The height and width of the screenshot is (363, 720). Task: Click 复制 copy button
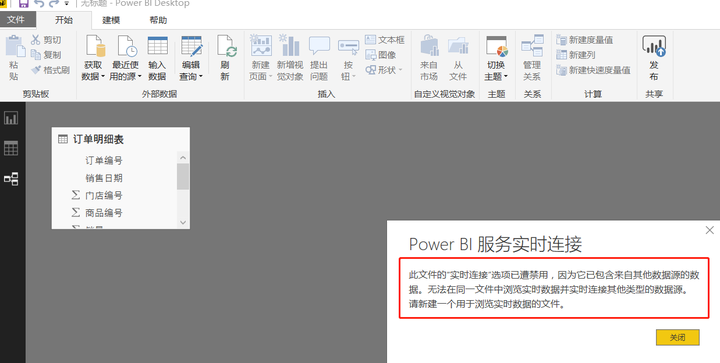[46, 55]
